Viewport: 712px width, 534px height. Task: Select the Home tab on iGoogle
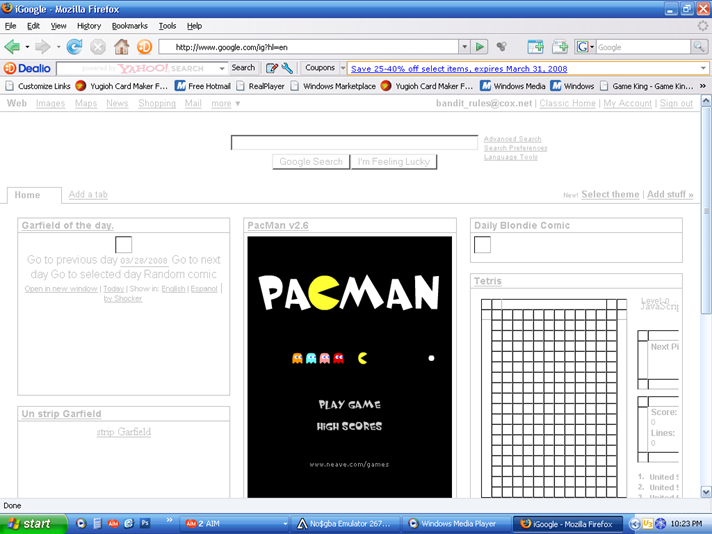coord(28,195)
